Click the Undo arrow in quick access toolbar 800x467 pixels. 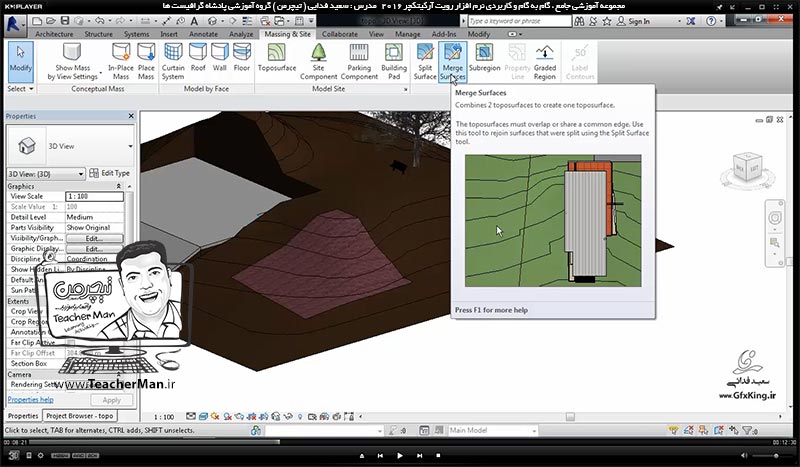(99, 21)
